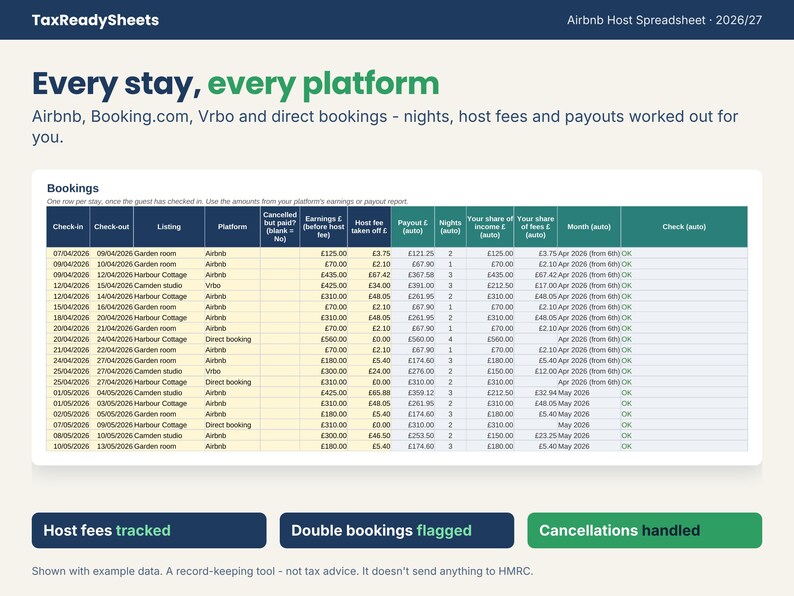Image resolution: width=794 pixels, height=596 pixels.
Task: Select the nights cell showing 4
Action: (450, 339)
